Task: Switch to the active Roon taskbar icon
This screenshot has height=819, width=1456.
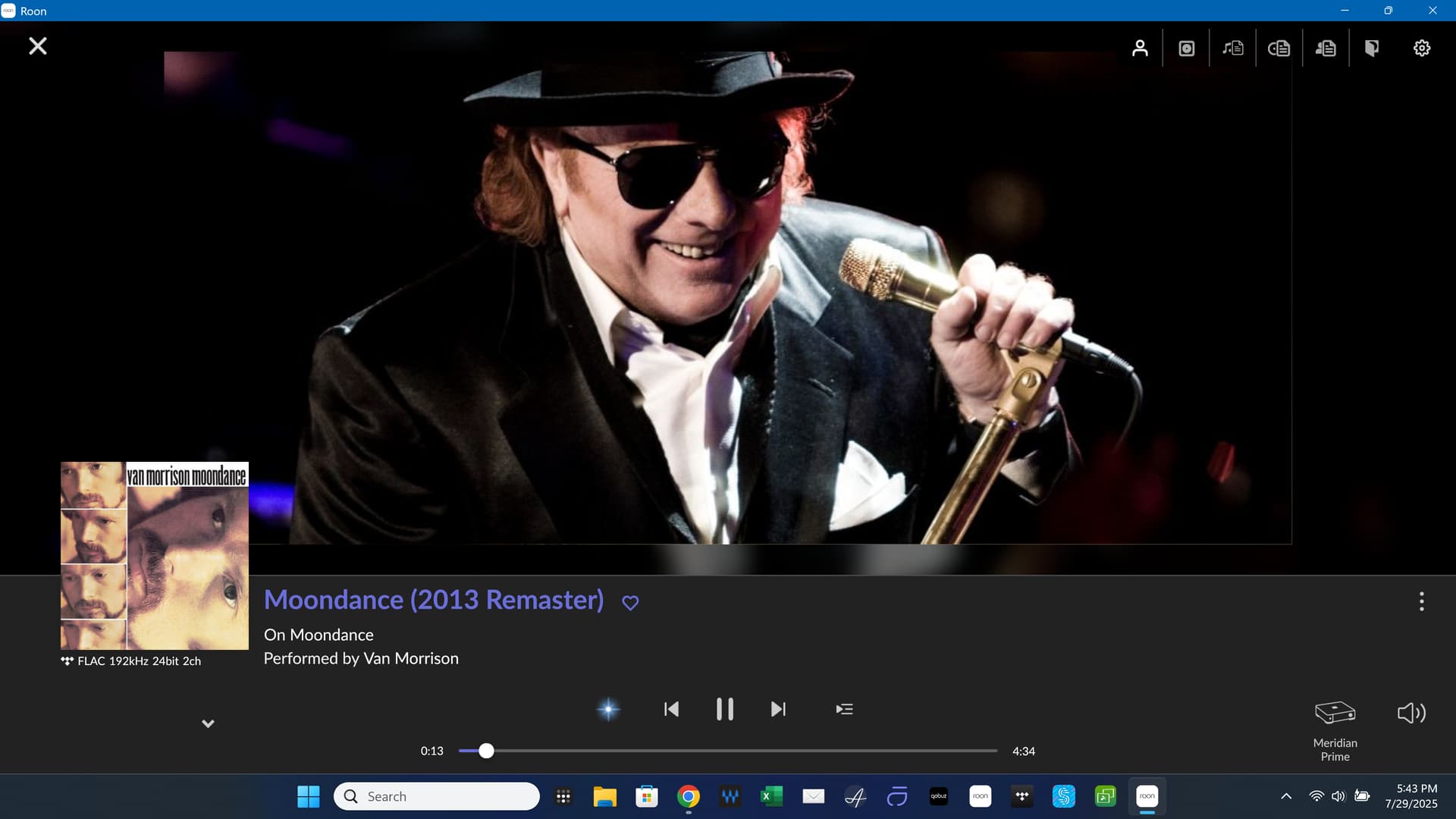Action: (x=1147, y=796)
